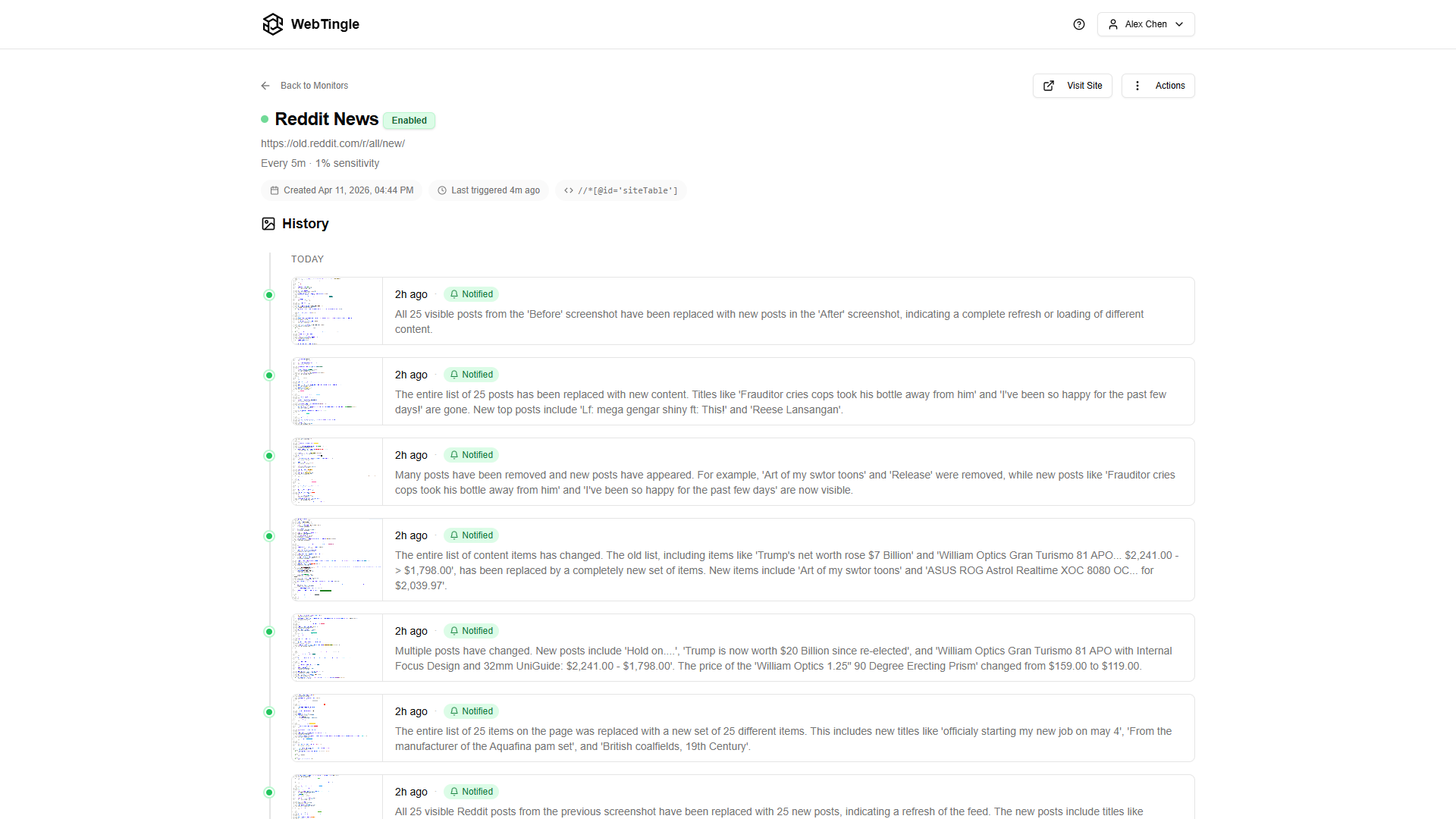Click timeline marker of 'Hold on....' entry
Image resolution: width=1456 pixels, height=819 pixels.
pos(269,632)
